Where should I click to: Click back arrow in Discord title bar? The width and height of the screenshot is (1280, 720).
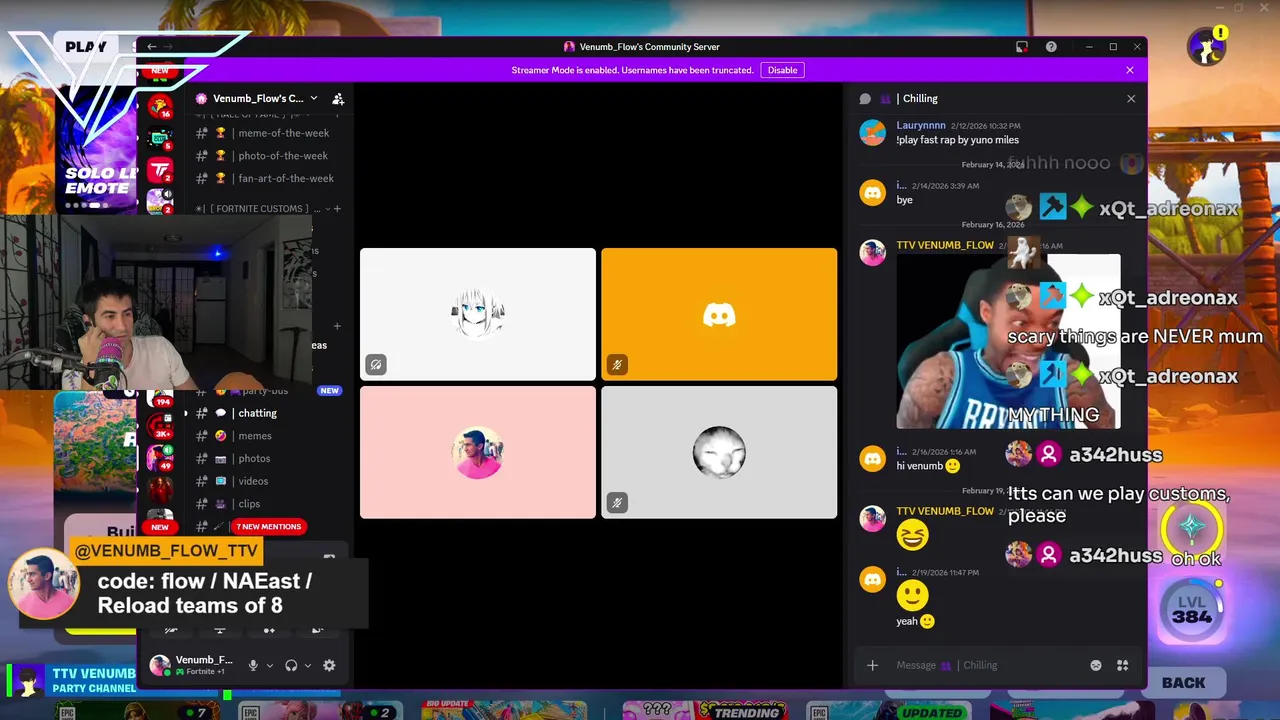coord(151,47)
